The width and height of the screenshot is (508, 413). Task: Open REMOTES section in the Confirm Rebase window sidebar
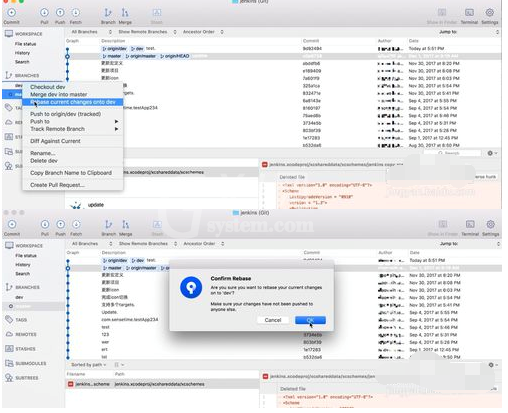pos(26,334)
